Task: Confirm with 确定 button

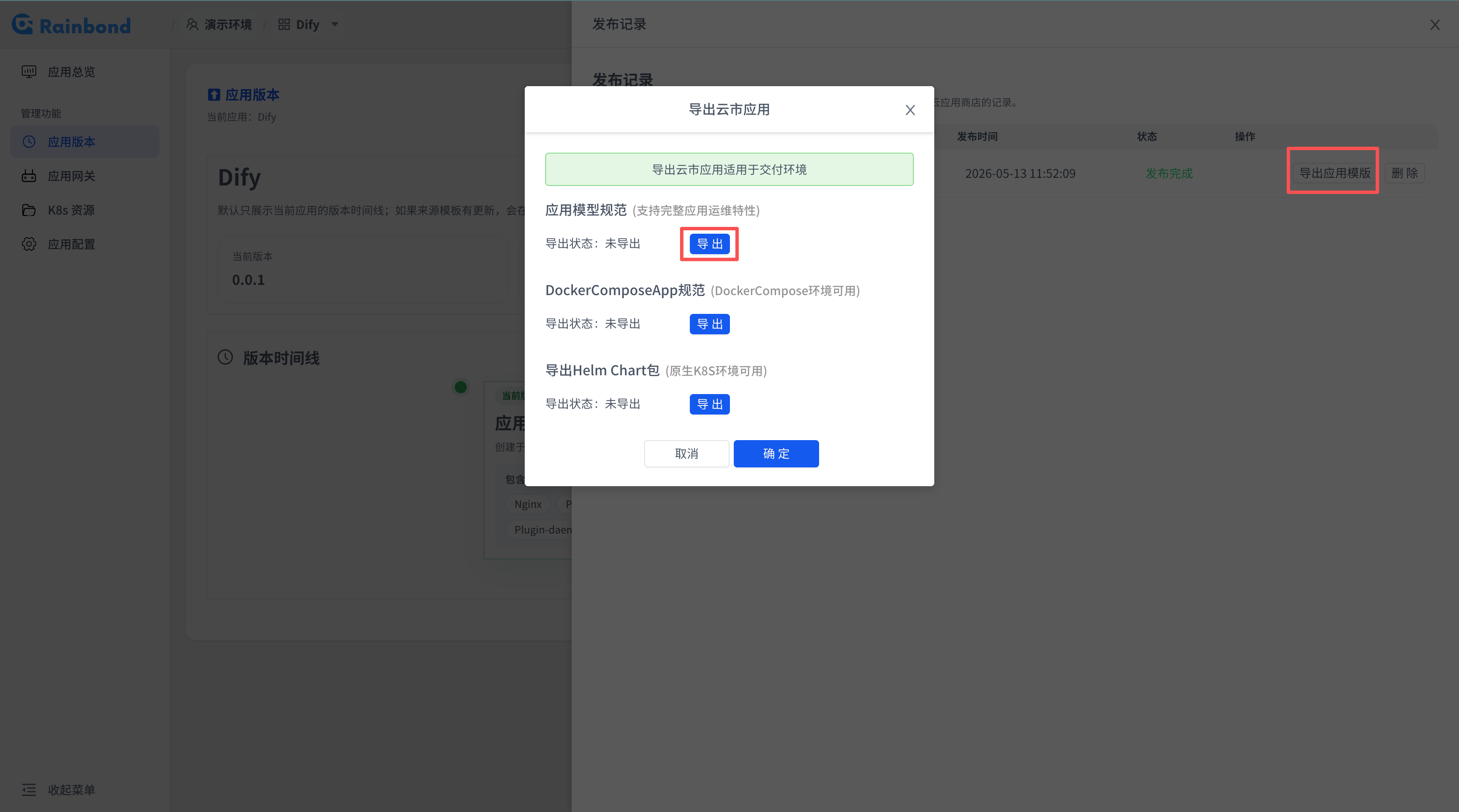Action: click(776, 454)
